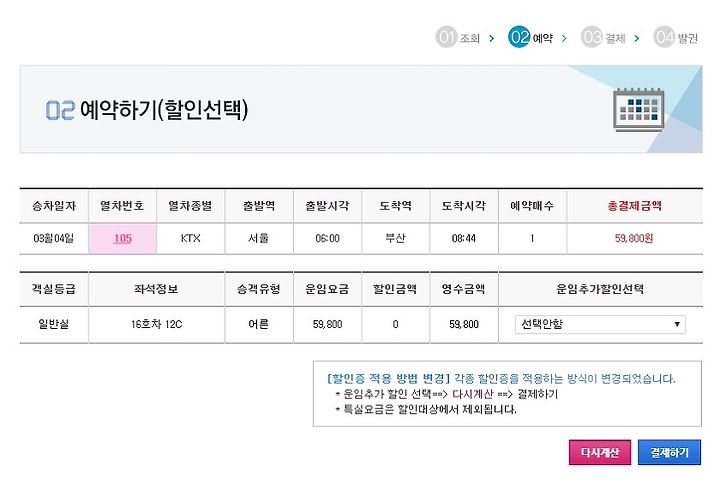Click the arrow chevron after 조회 step
This screenshot has height=484, width=720.
(x=492, y=39)
